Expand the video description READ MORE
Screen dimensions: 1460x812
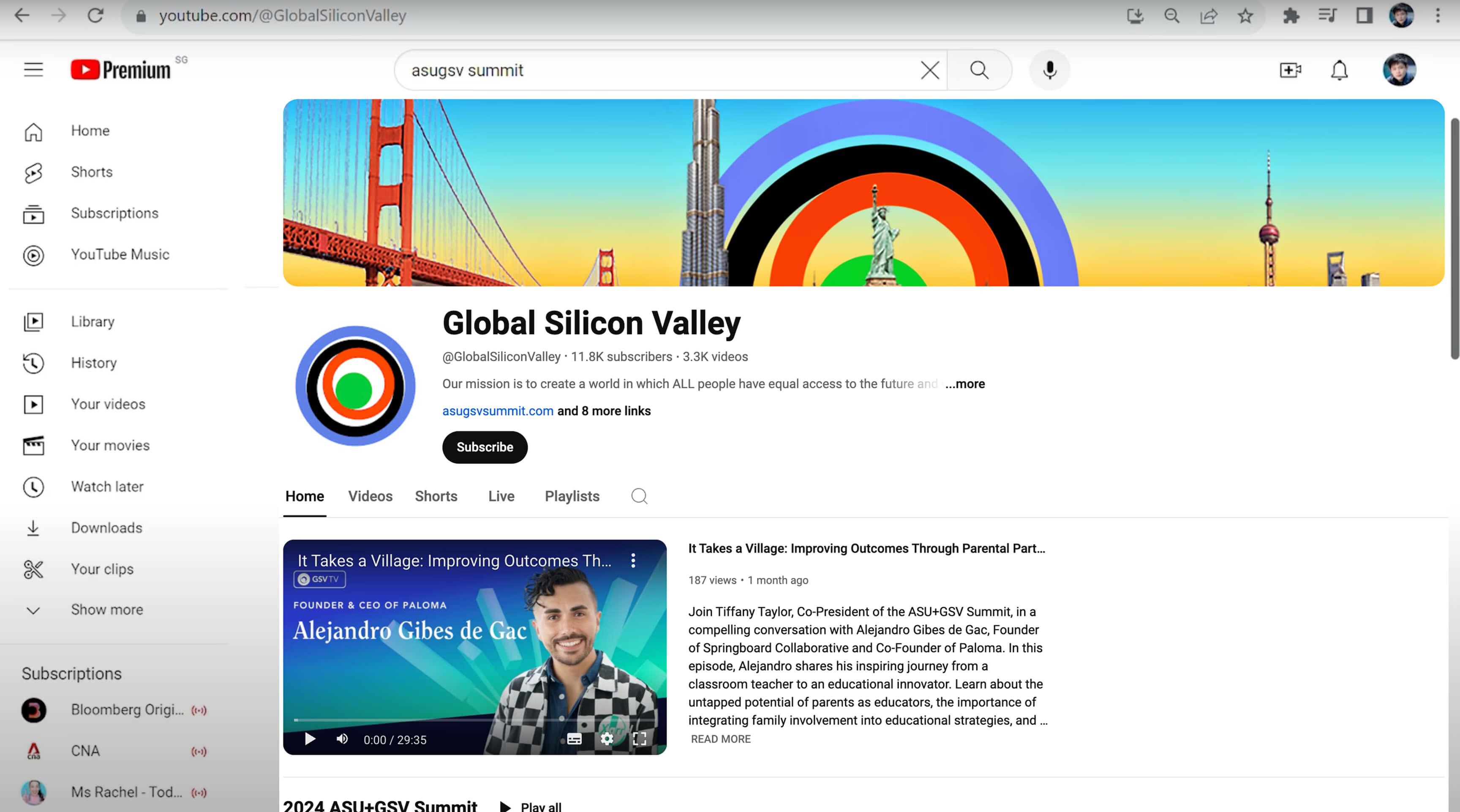(x=720, y=739)
